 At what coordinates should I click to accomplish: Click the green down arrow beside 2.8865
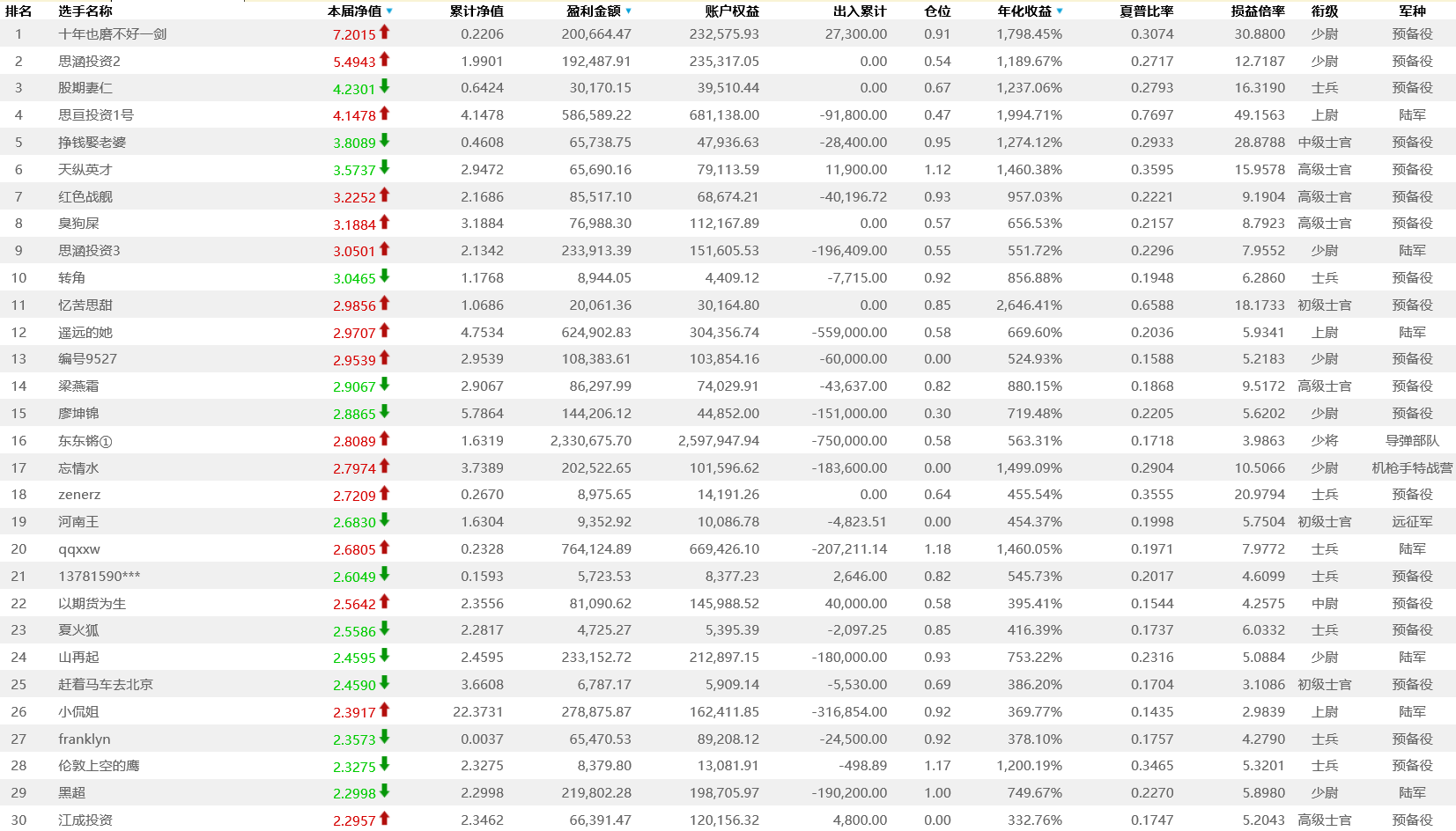pyautogui.click(x=384, y=412)
